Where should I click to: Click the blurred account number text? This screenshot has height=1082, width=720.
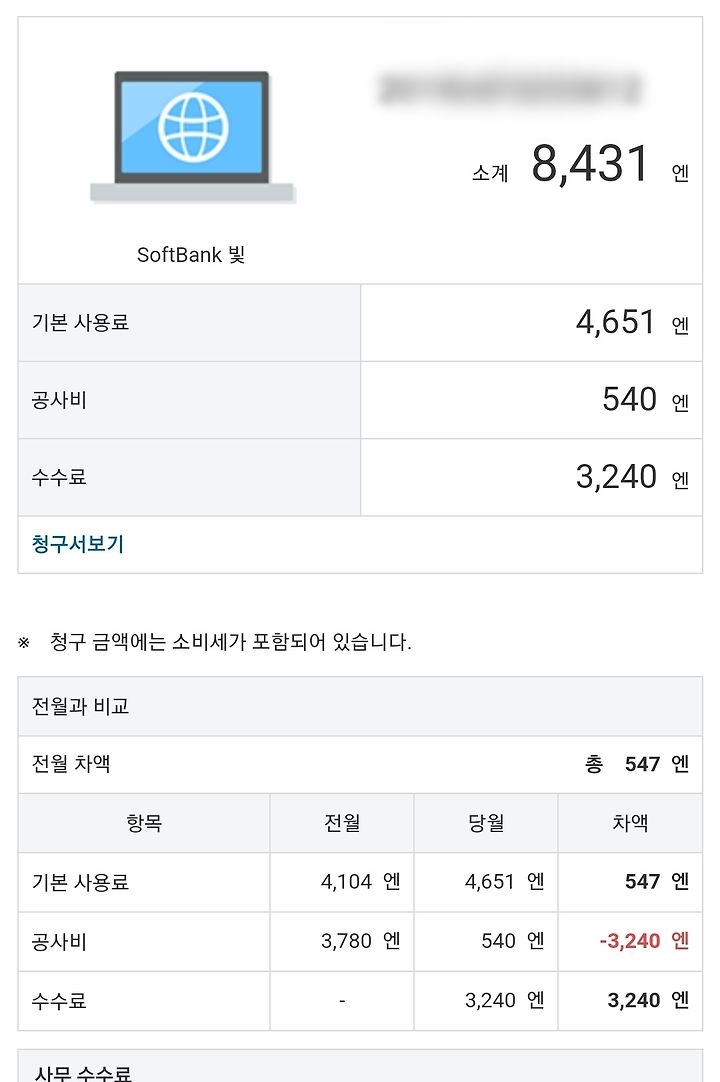click(509, 90)
